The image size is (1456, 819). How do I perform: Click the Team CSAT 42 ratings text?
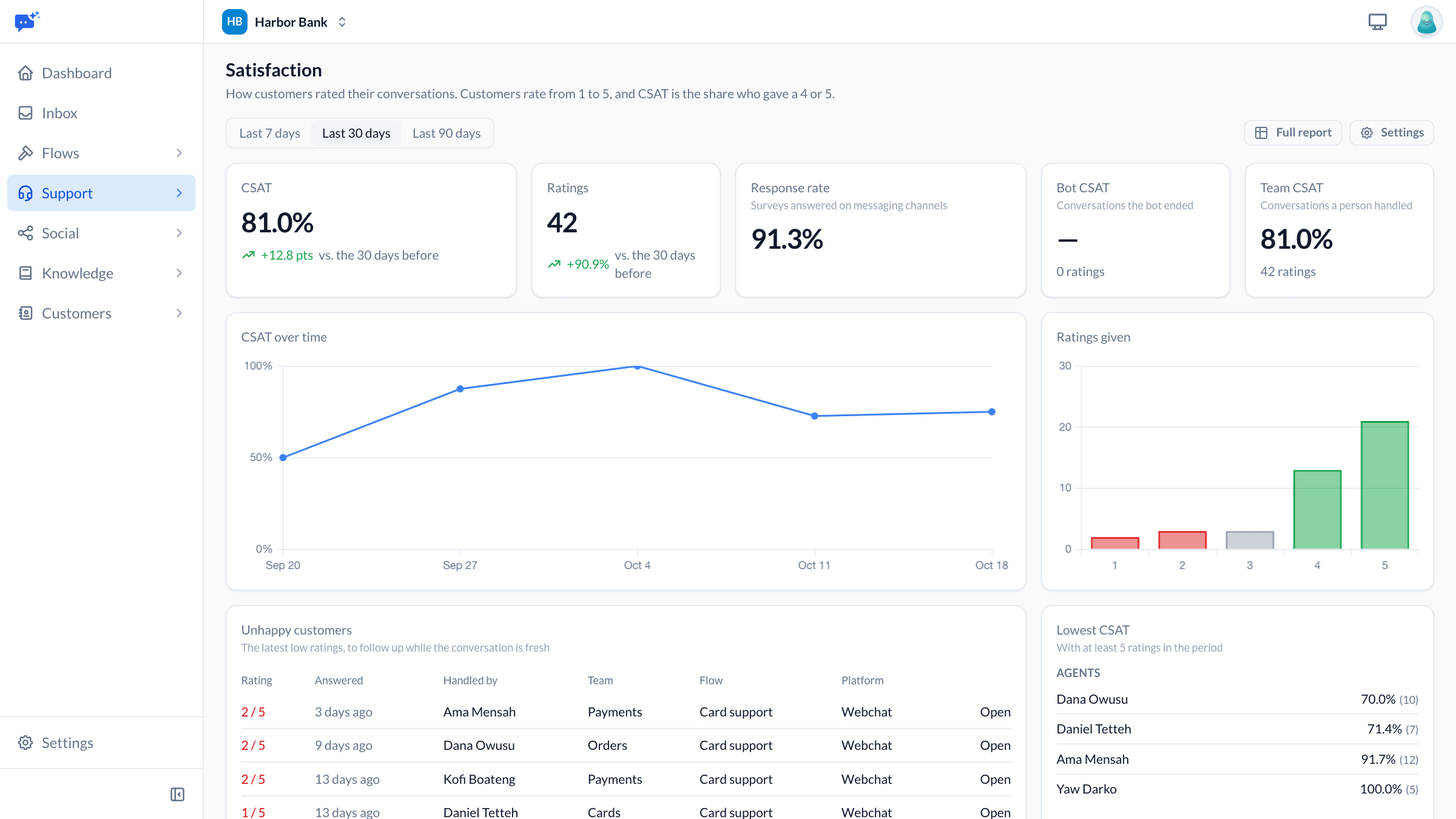pos(1288,272)
